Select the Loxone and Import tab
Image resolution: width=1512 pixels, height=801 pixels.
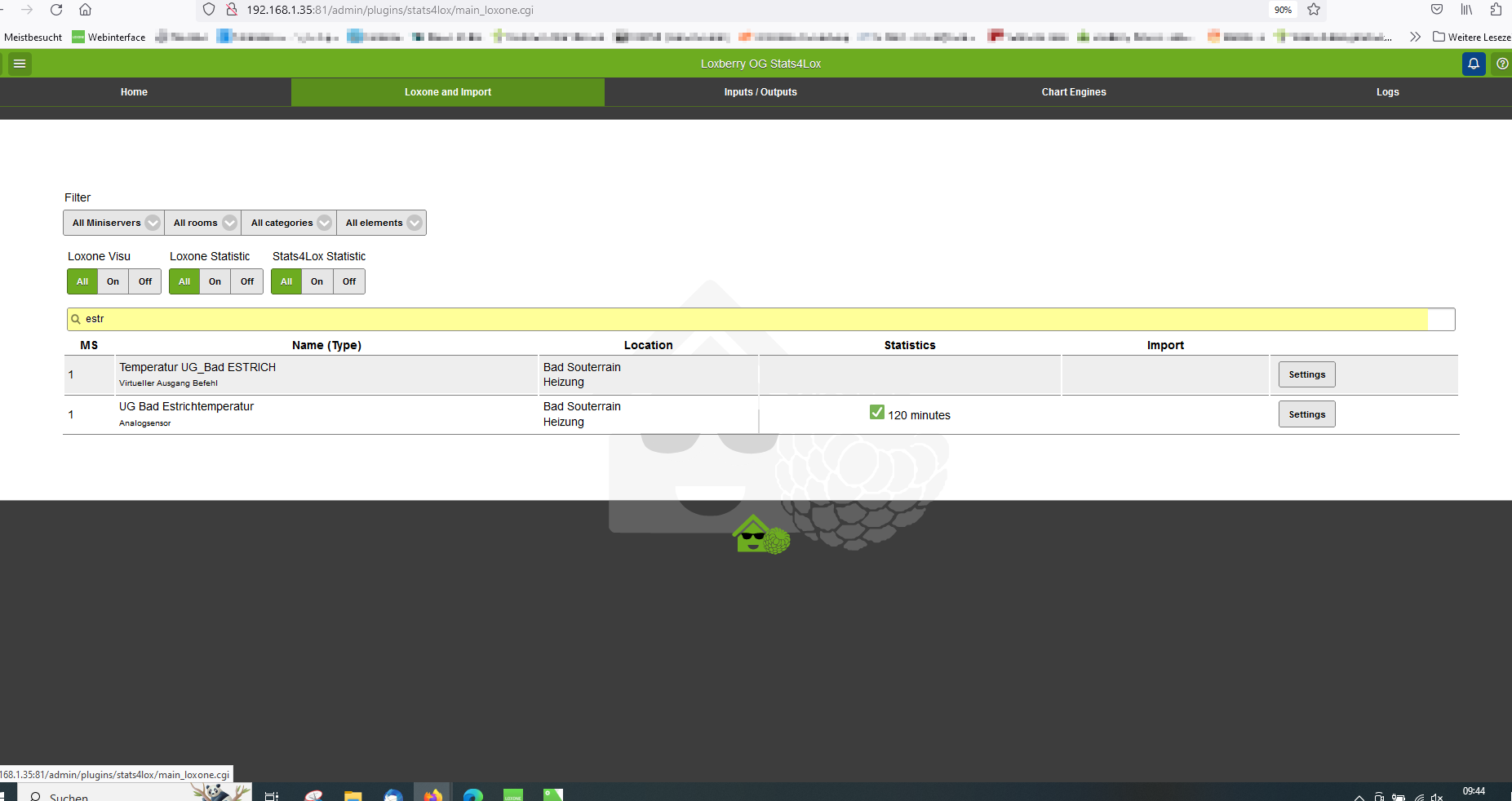448,92
